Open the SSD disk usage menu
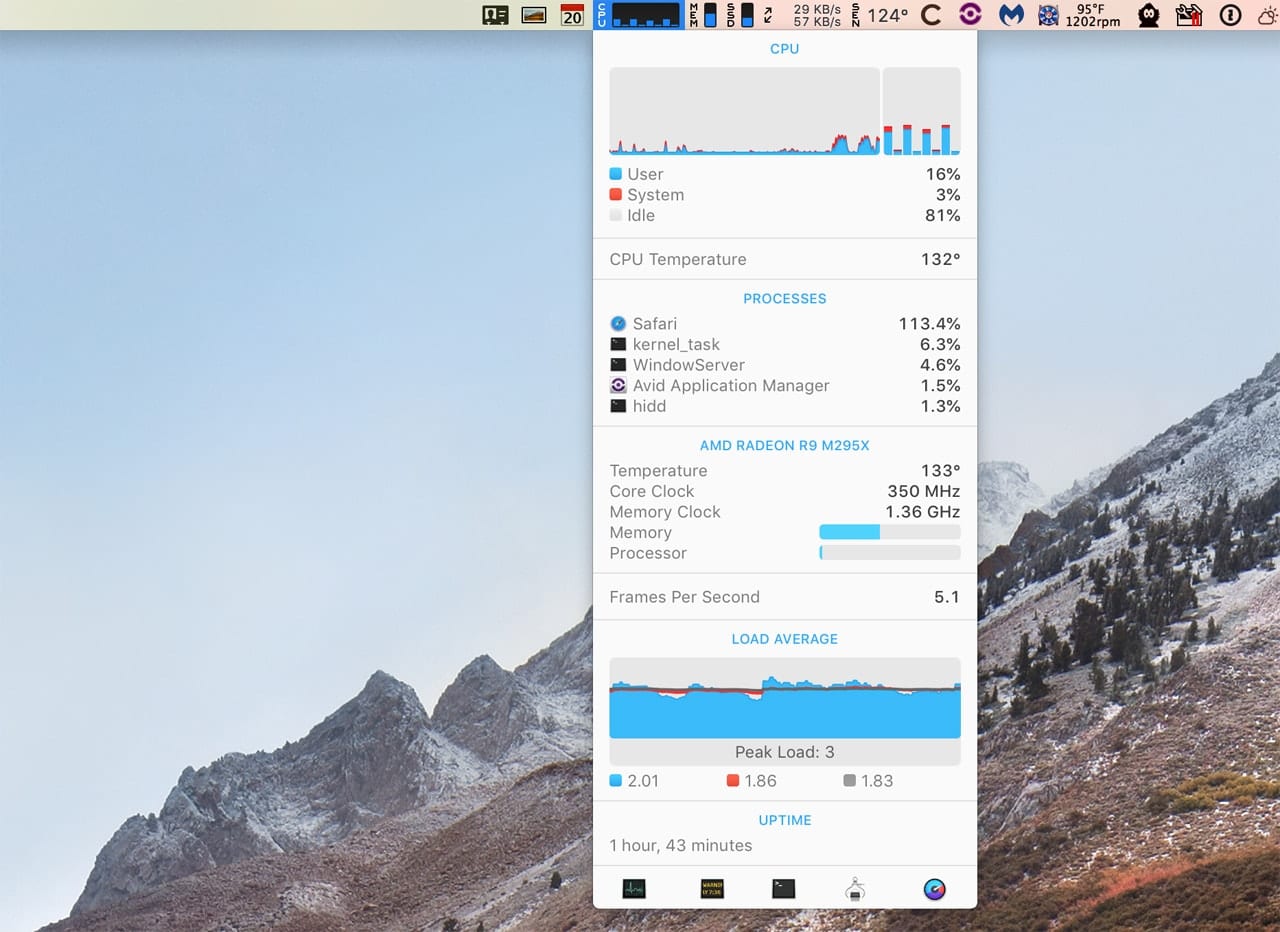The width and height of the screenshot is (1280, 932). click(740, 15)
